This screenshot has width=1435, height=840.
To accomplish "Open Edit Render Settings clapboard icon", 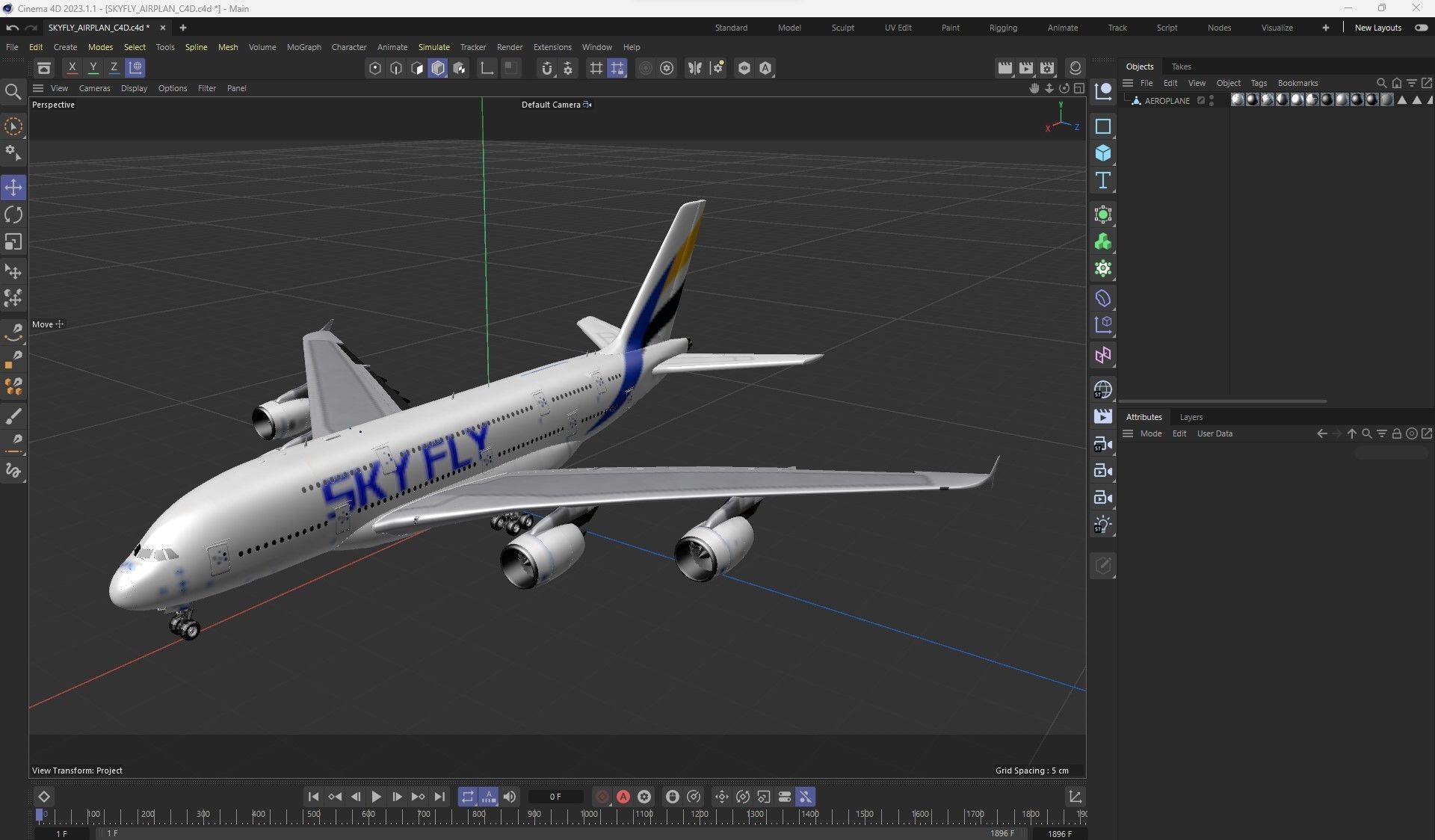I will (1047, 68).
